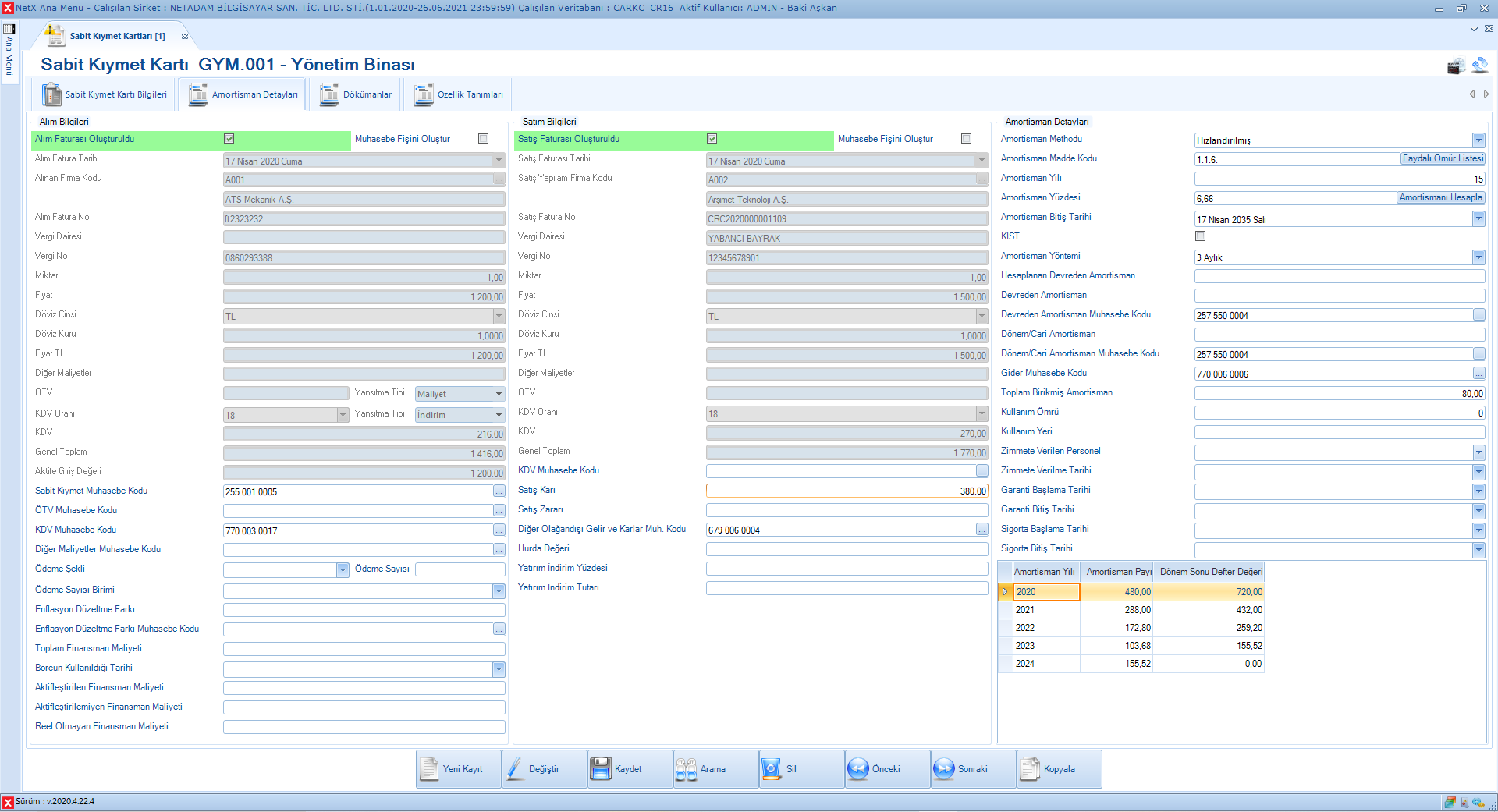The width and height of the screenshot is (1498, 812).
Task: Click the Sil delete icon
Action: point(771,769)
